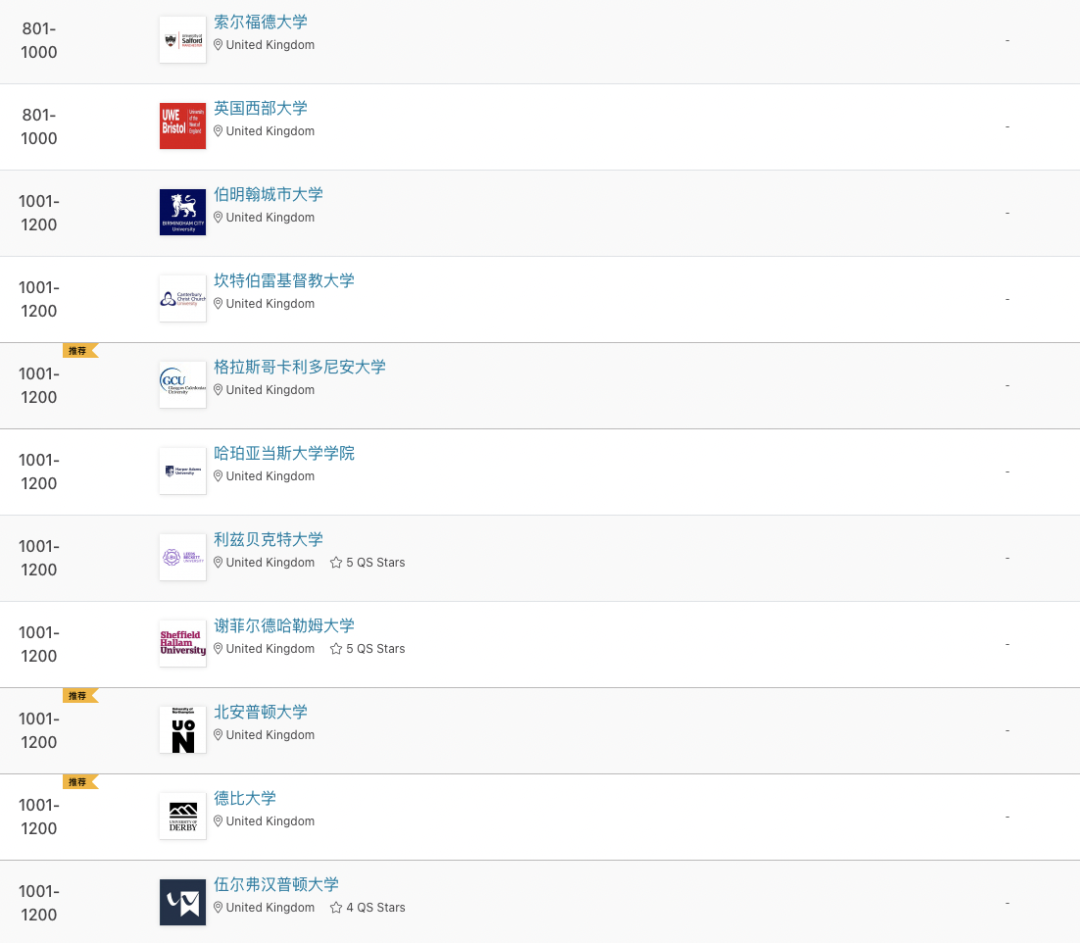Open 英国西部大学 university page
This screenshot has width=1080, height=943.
coord(260,108)
